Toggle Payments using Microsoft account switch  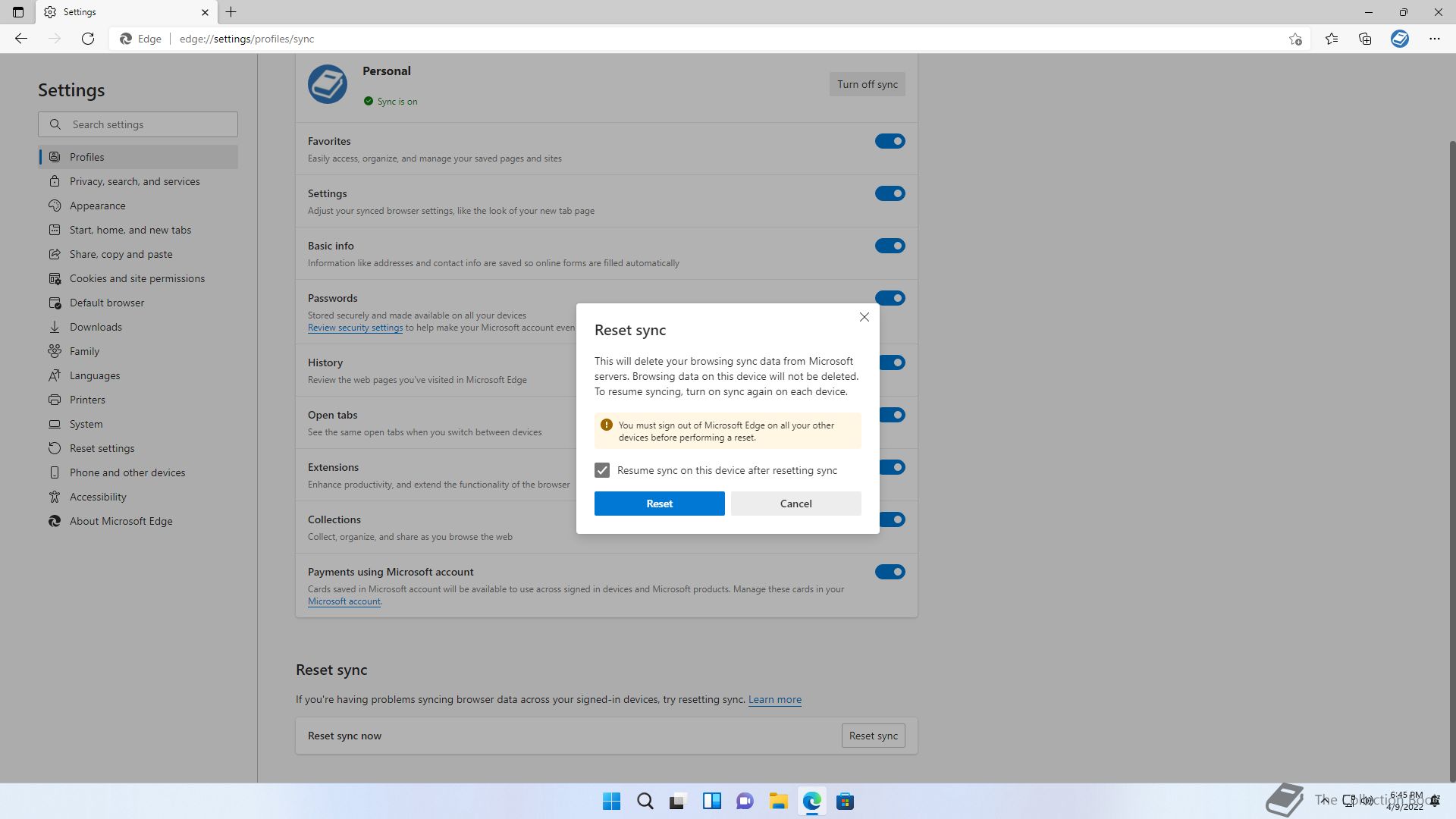pyautogui.click(x=890, y=572)
